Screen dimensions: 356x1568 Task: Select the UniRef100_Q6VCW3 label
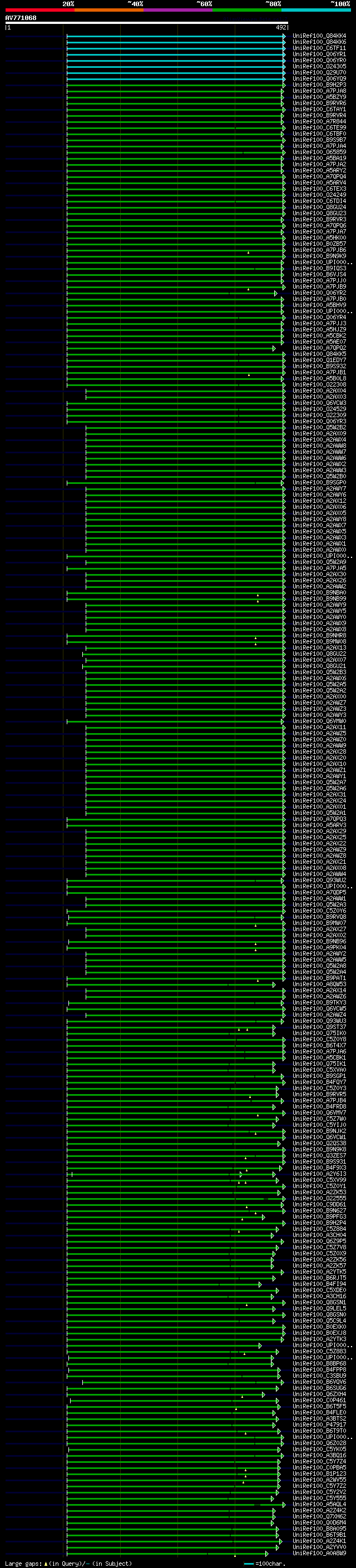click(x=319, y=403)
